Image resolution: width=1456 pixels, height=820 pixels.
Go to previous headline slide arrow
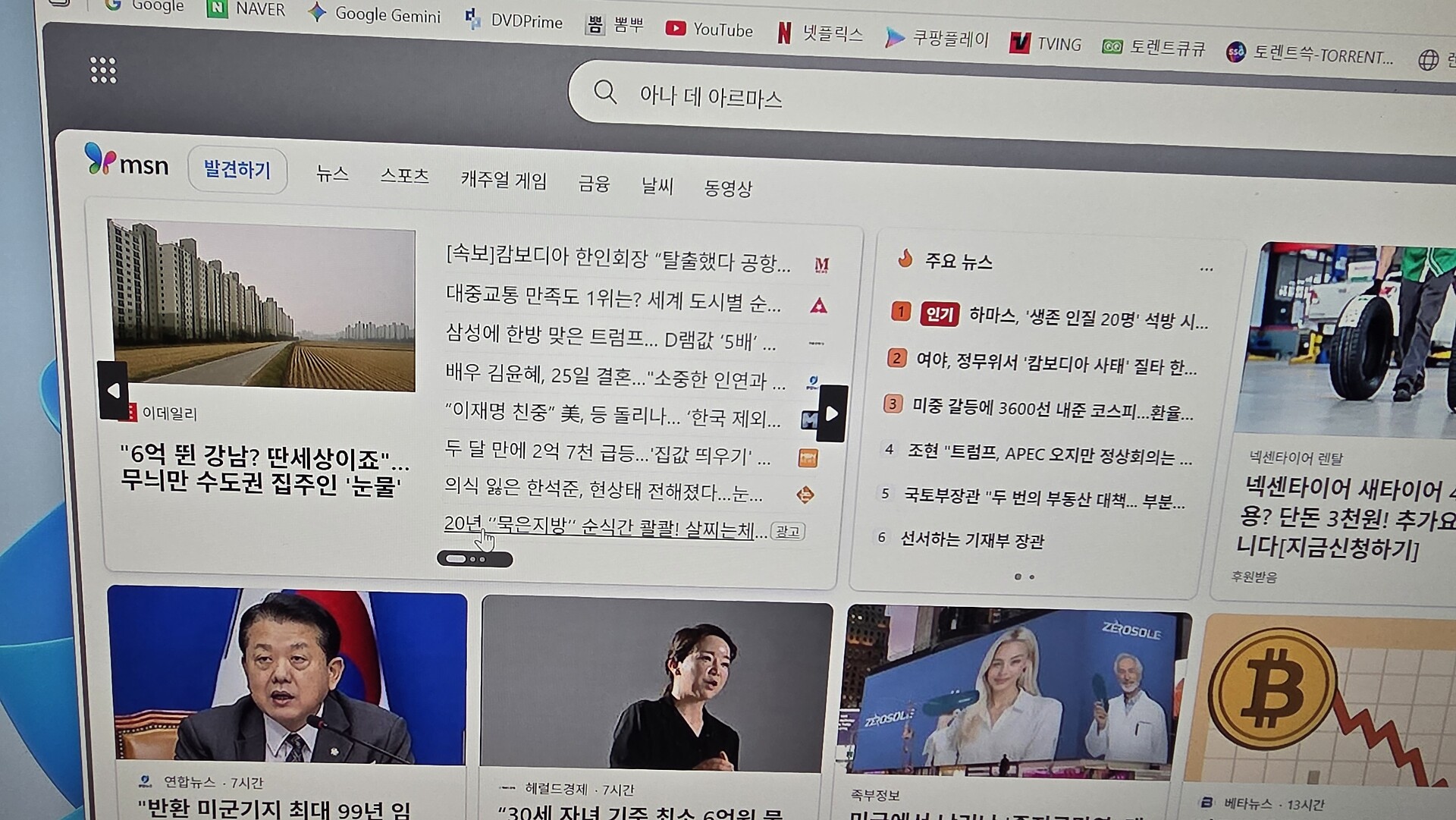click(x=113, y=391)
